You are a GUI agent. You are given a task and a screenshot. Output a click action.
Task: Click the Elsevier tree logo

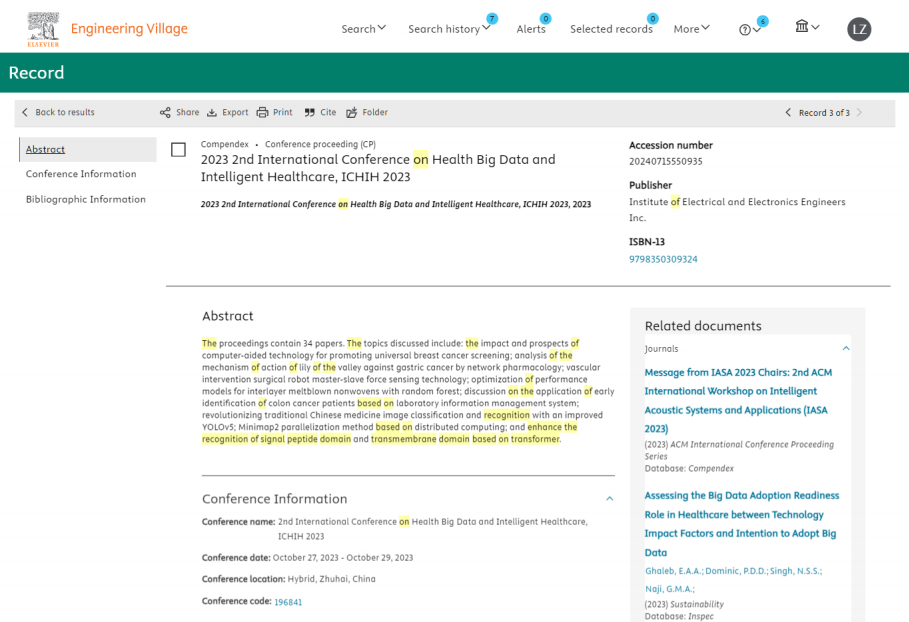coord(43,29)
